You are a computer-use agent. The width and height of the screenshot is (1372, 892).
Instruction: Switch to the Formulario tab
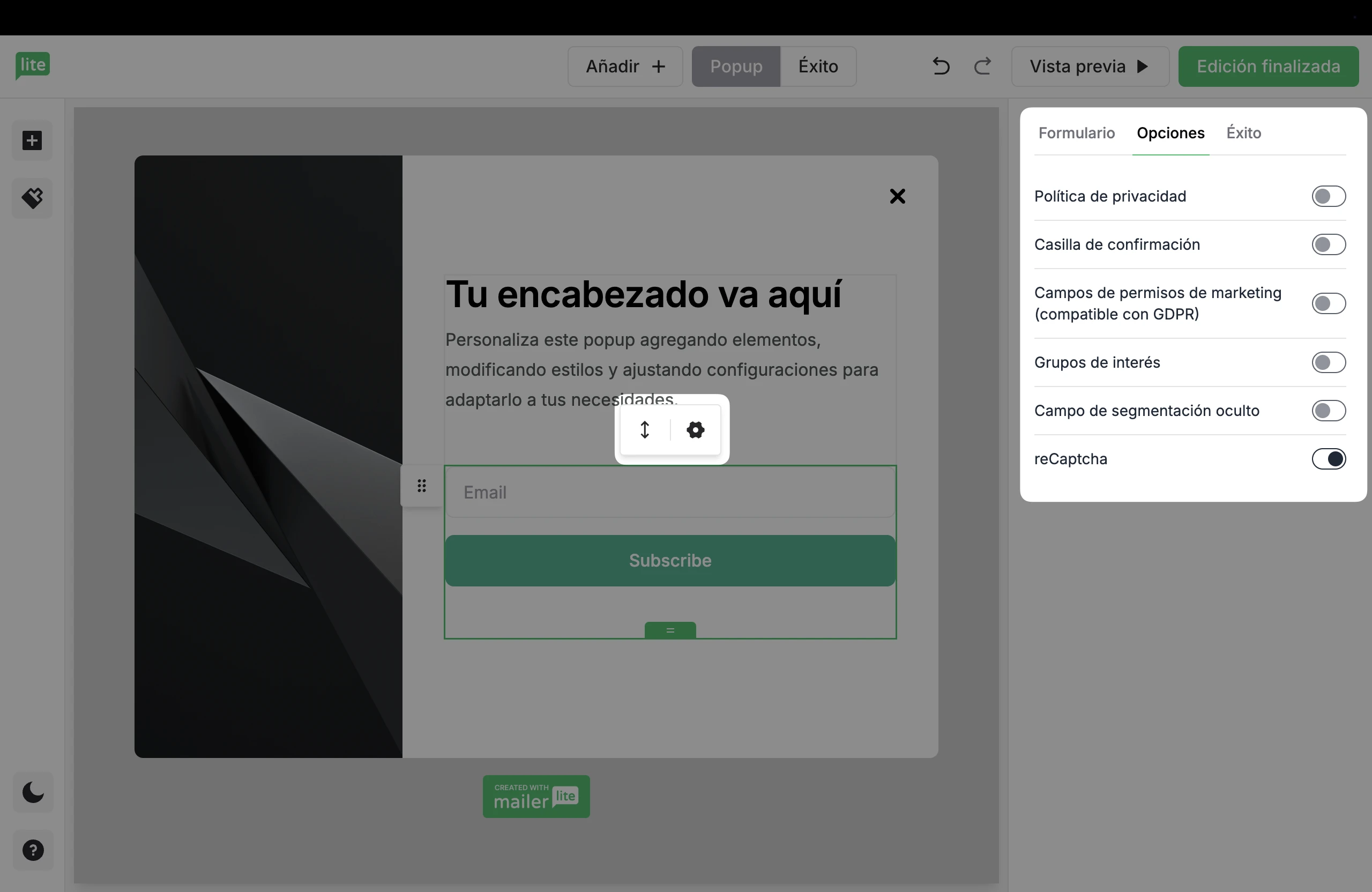coord(1076,133)
